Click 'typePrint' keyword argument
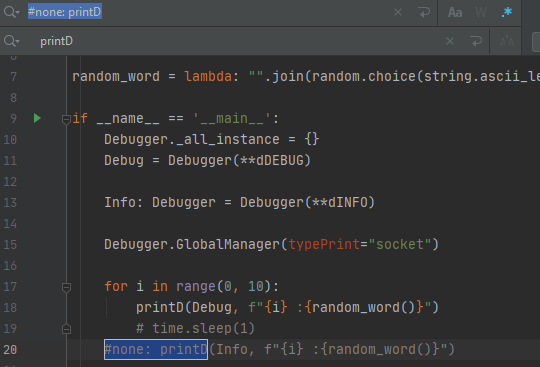The width and height of the screenshot is (540, 367). click(324, 244)
